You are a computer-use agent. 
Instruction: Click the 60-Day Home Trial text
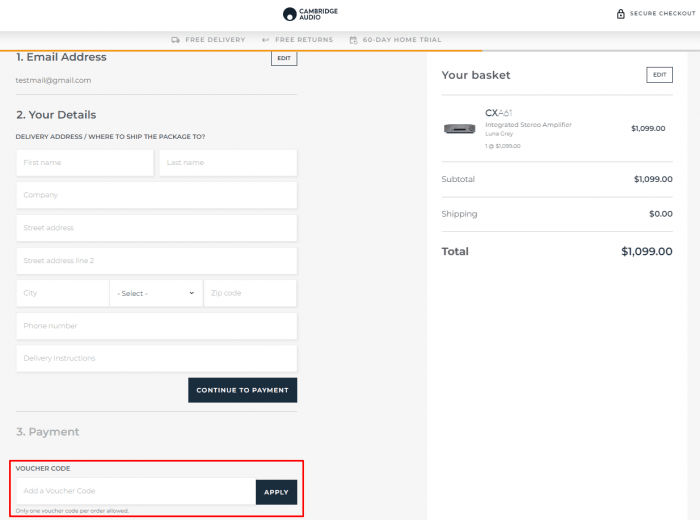point(402,40)
